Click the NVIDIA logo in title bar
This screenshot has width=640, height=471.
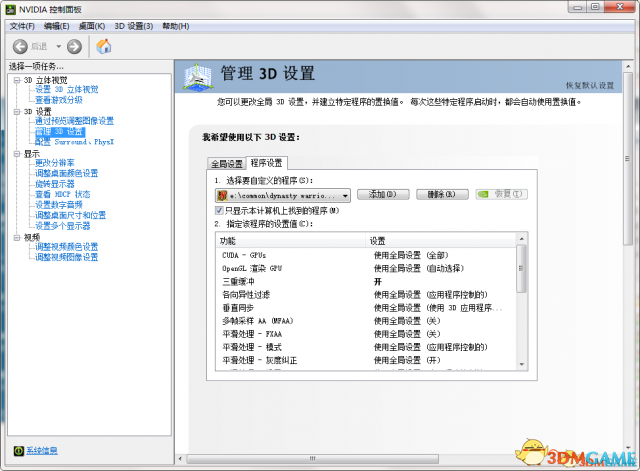[11, 9]
